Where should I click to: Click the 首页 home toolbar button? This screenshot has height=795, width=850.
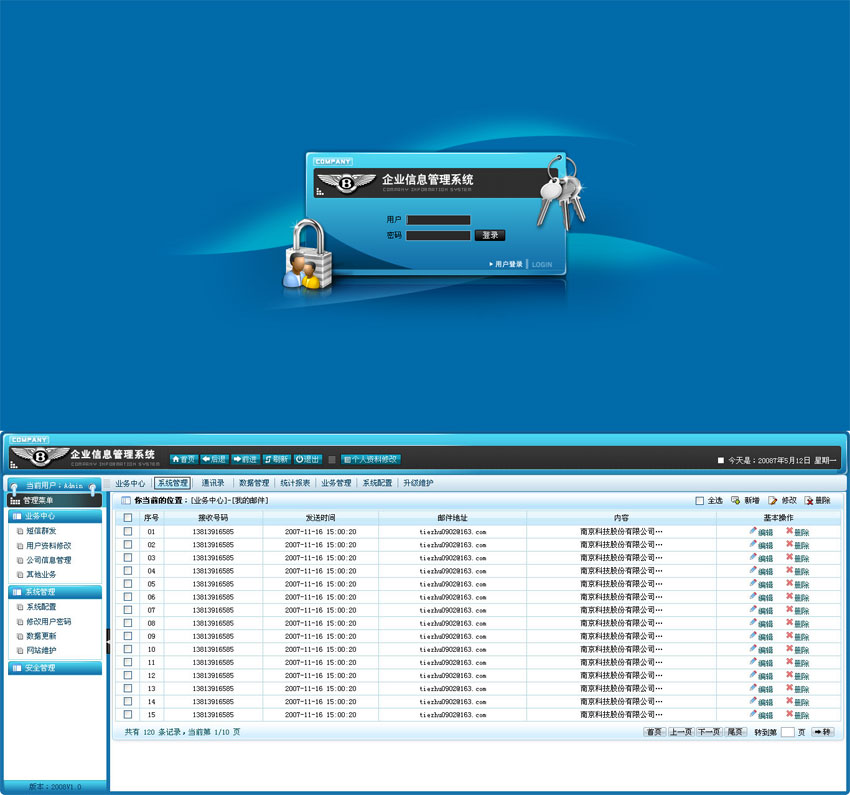(x=183, y=459)
